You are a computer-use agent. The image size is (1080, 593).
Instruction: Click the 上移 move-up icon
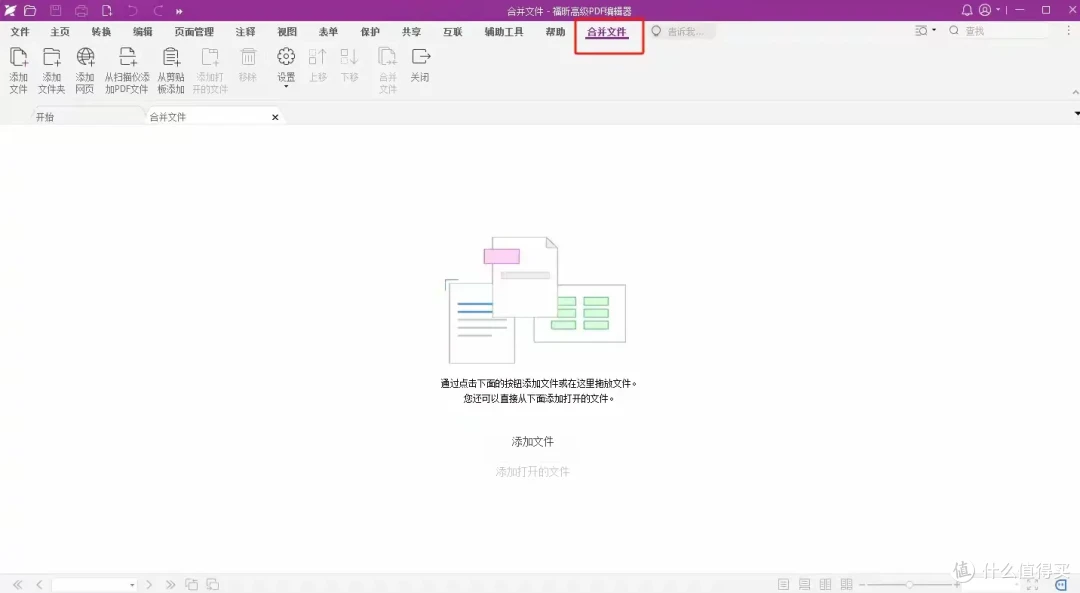[318, 57]
